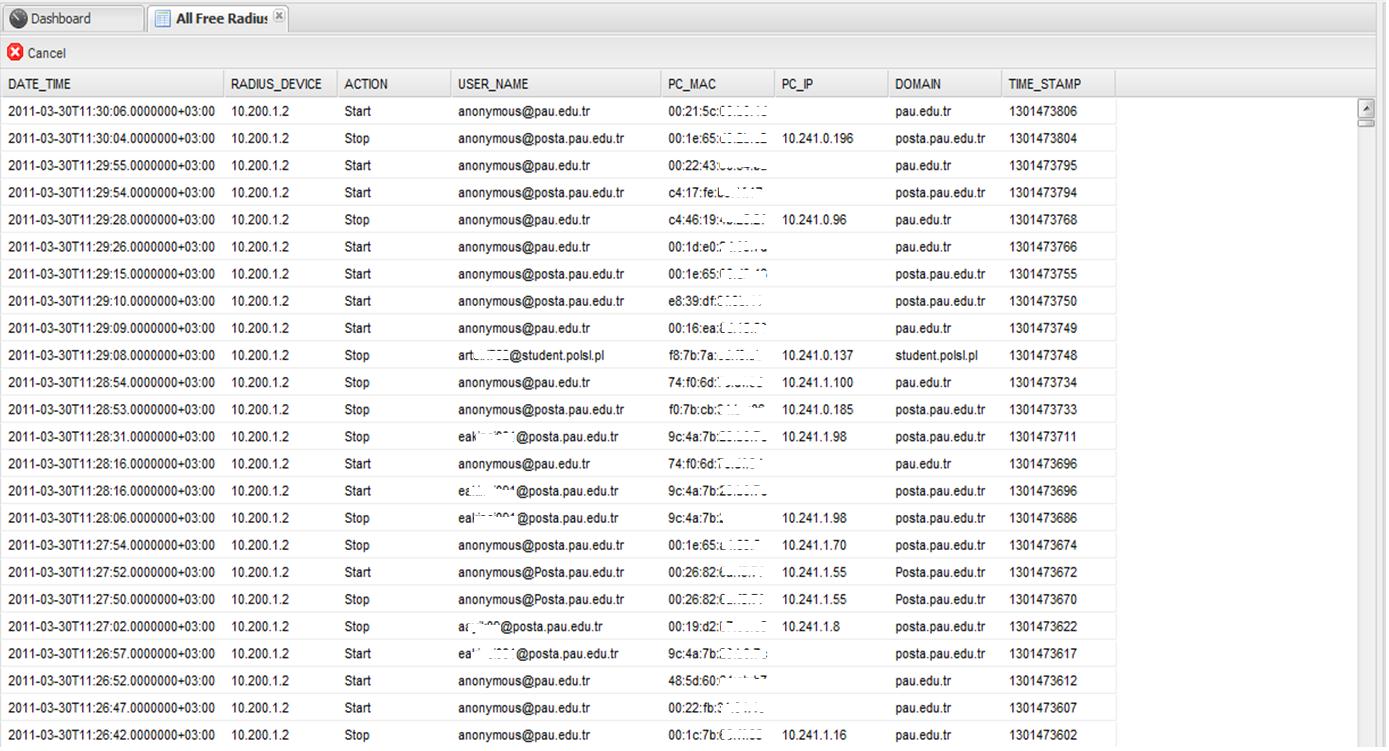
Task: Click the vertical scrollbar thumb
Action: pyautogui.click(x=1366, y=123)
